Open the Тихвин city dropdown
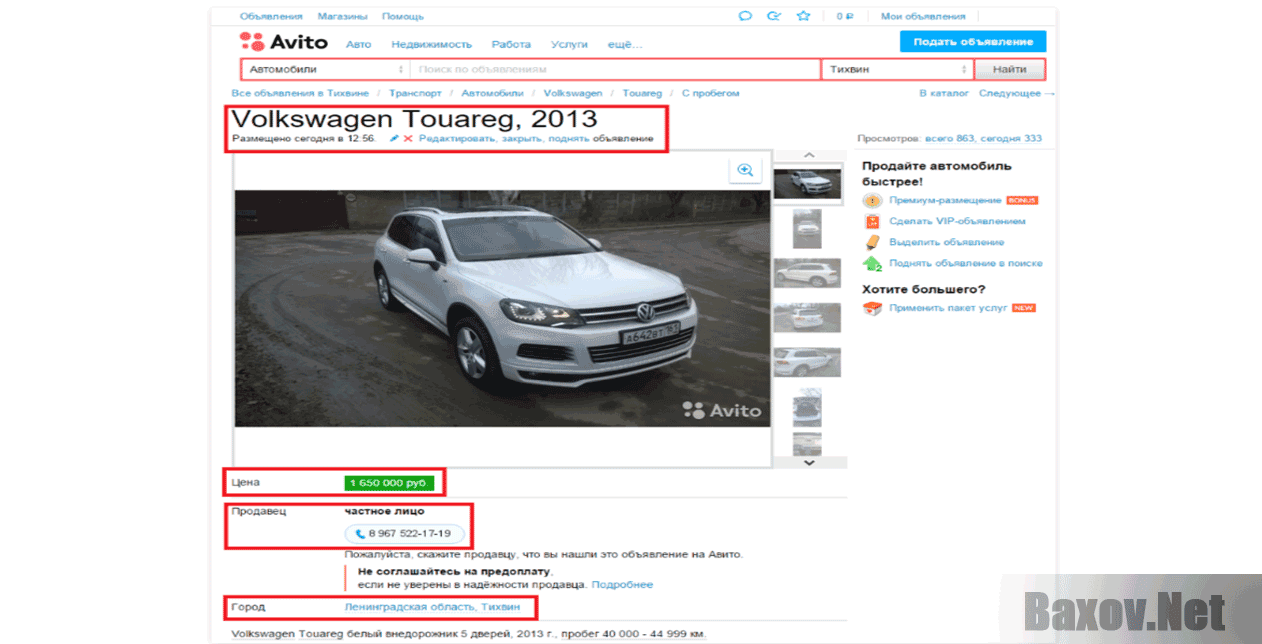The image size is (1262, 644). click(897, 70)
